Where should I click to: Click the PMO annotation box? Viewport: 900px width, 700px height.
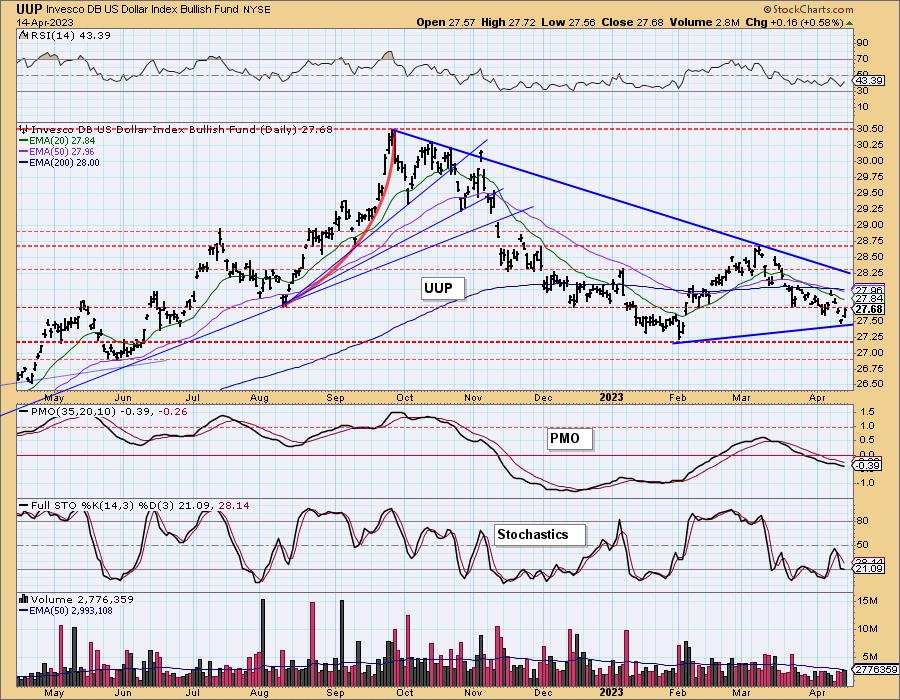pos(569,439)
